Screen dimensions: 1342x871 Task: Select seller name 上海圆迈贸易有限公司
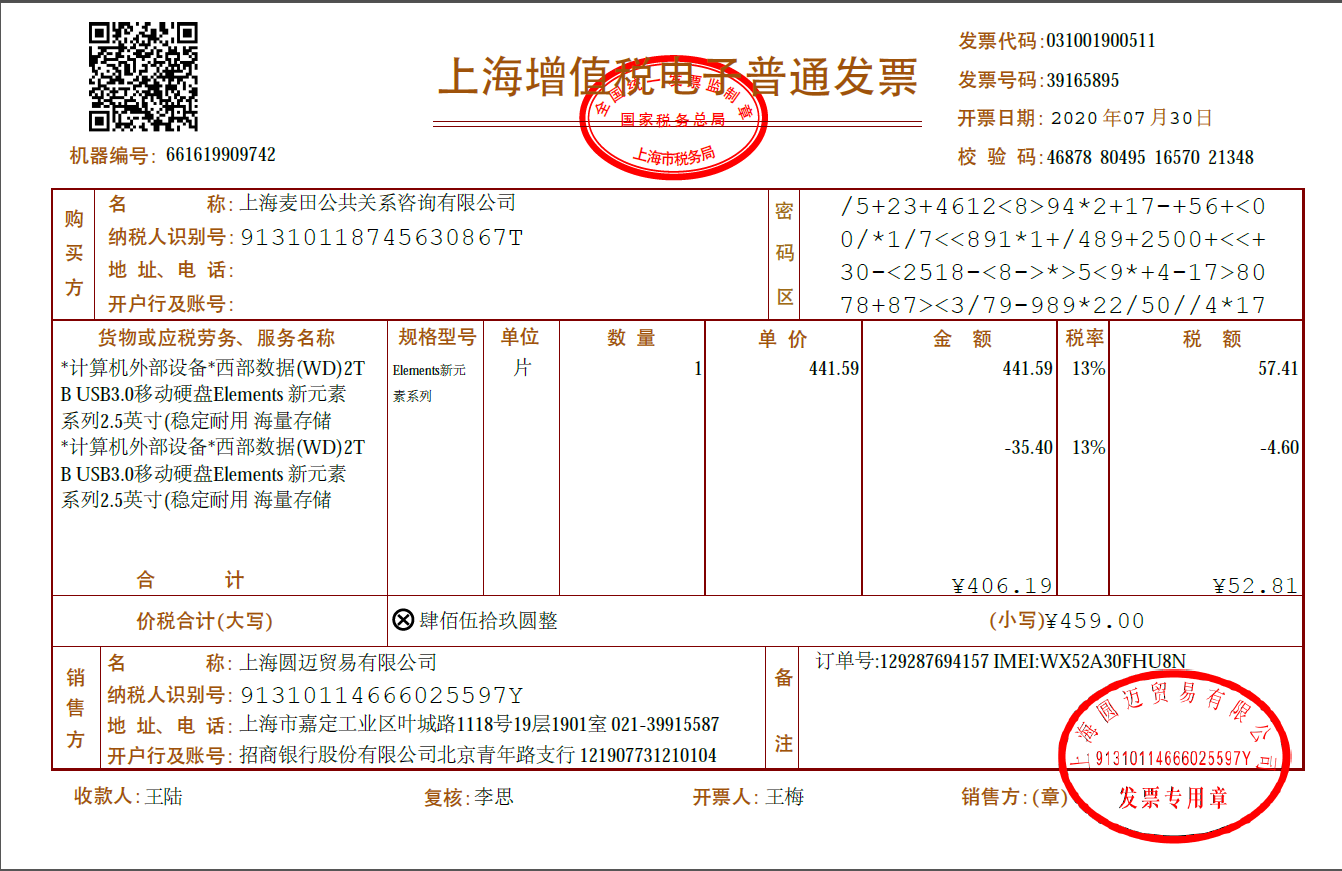[x=338, y=663]
